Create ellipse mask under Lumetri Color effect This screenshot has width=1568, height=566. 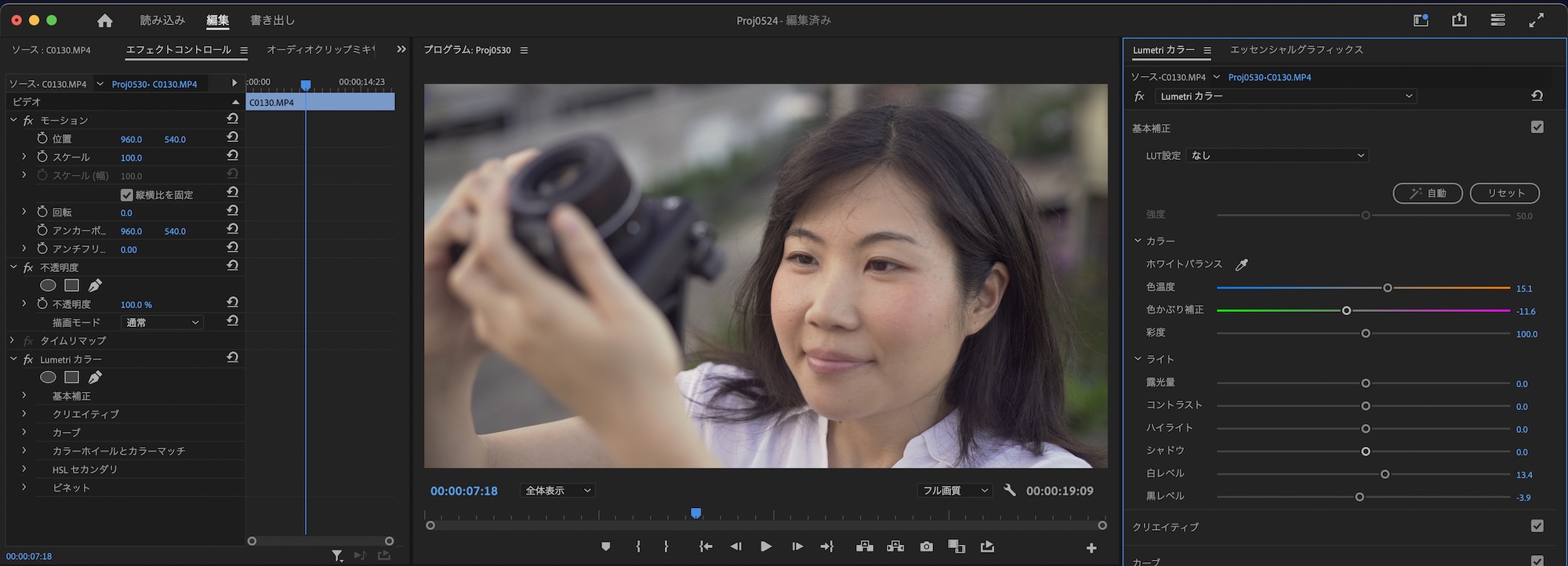click(48, 377)
